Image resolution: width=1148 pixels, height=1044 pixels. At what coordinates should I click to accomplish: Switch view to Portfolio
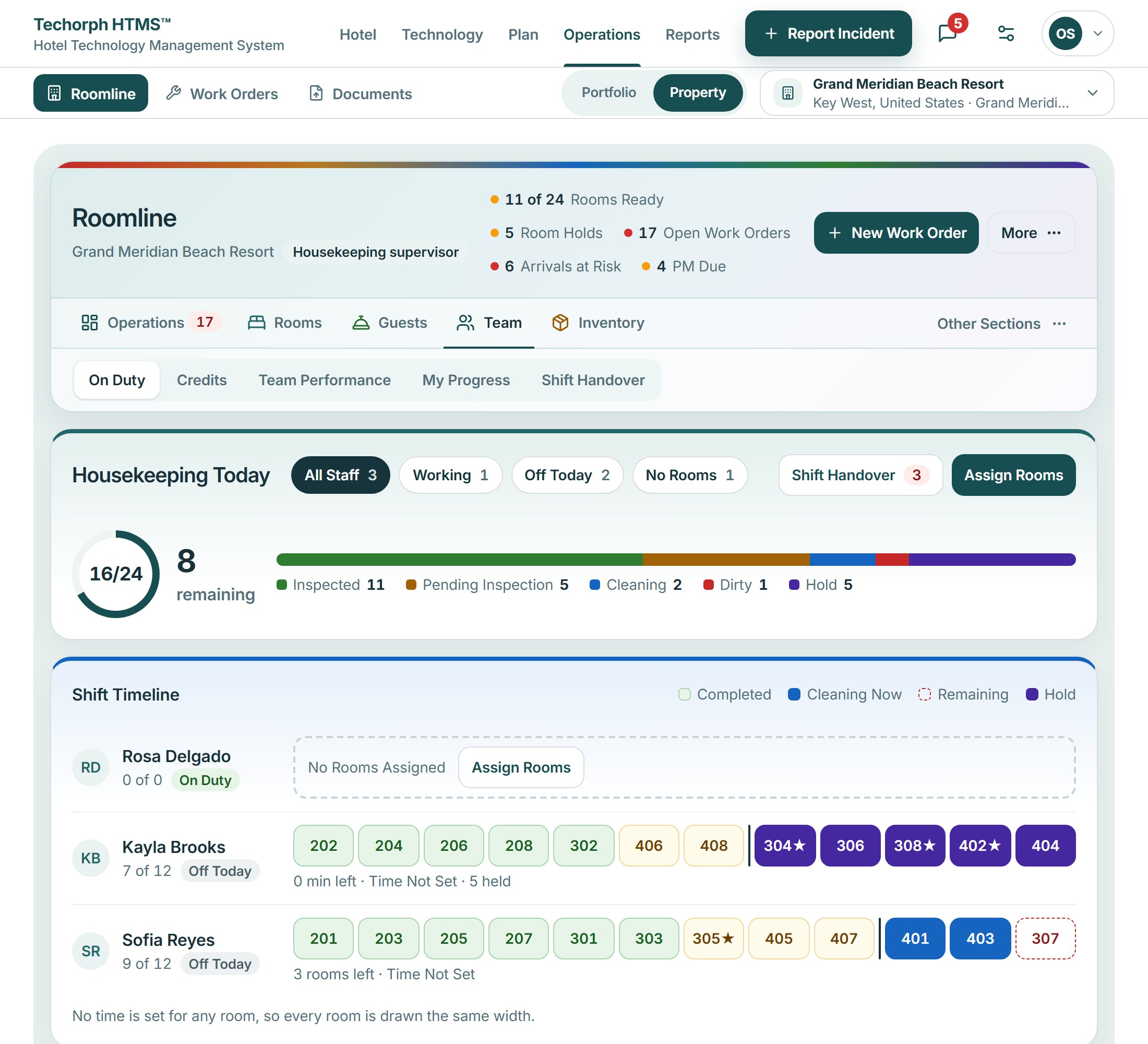(608, 92)
